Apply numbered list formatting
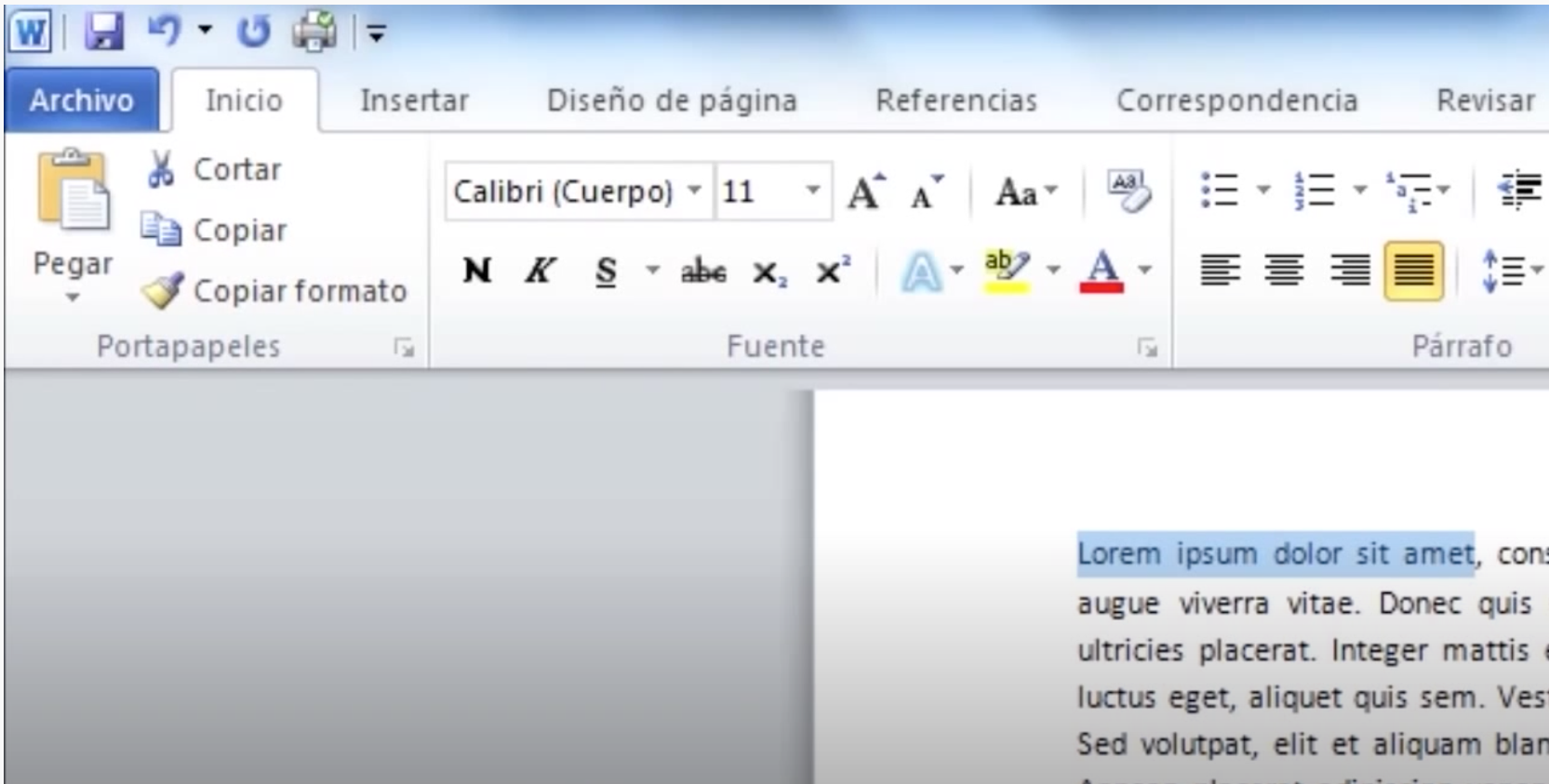Image resolution: width=1549 pixels, height=784 pixels. [x=1315, y=190]
